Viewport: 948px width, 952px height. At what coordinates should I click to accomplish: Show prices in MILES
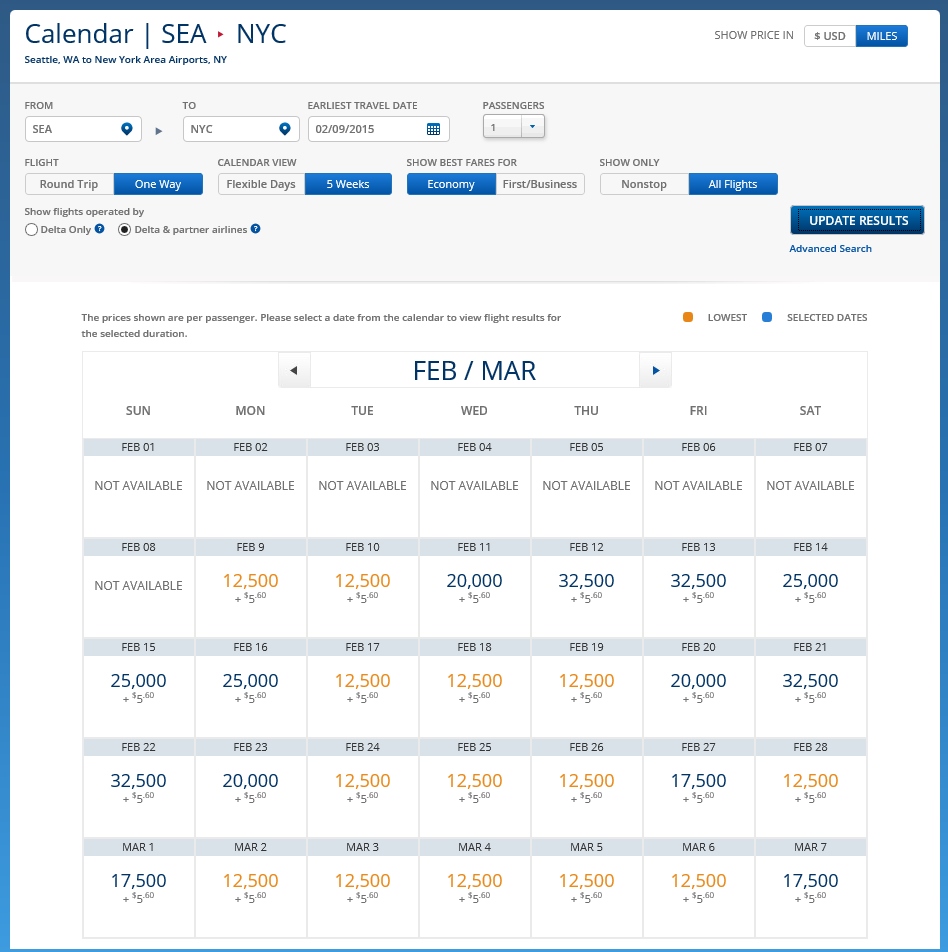[x=881, y=35]
